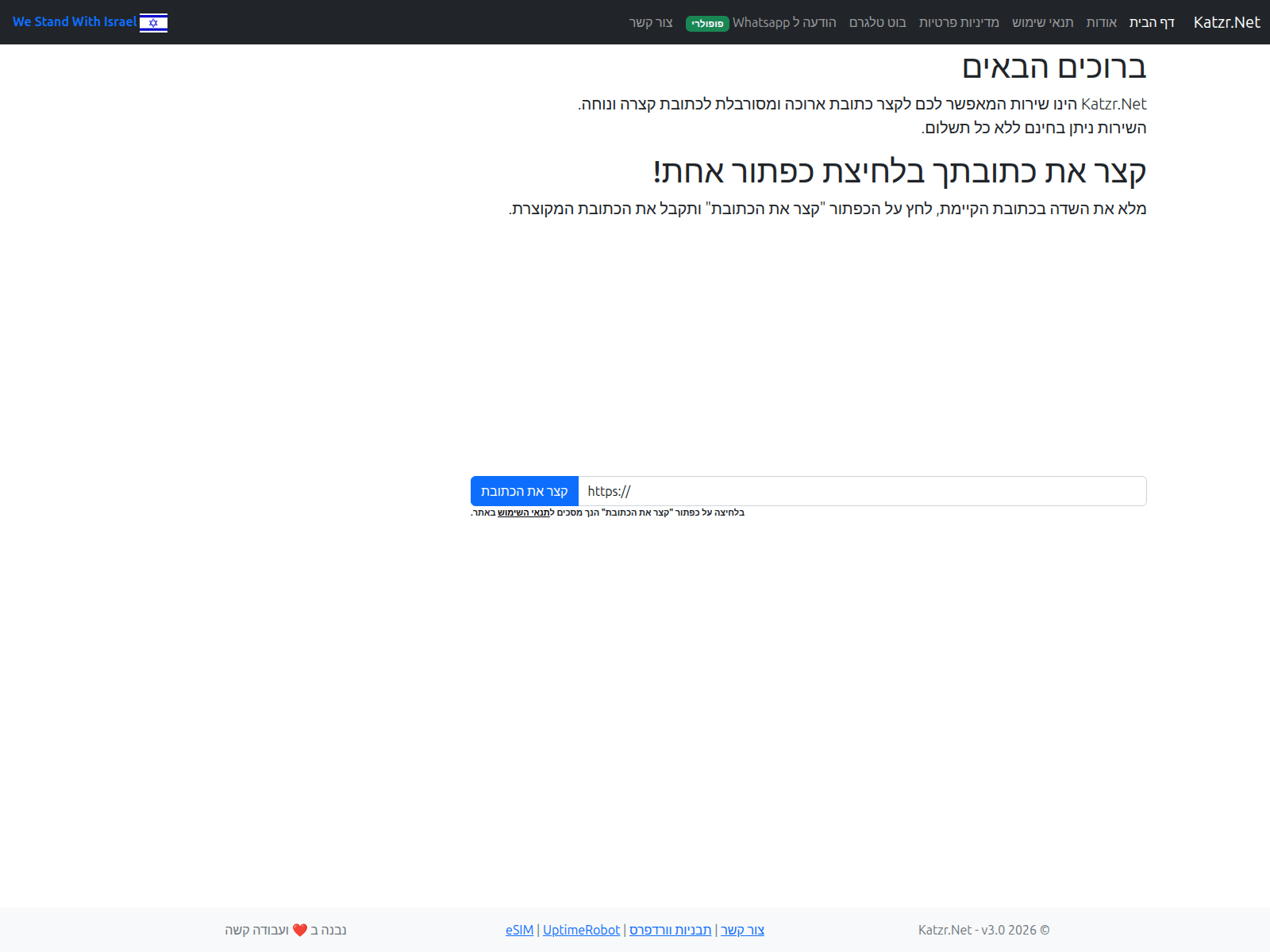Open תבניות וורדפרס footer link
This screenshot has height=952, width=1270.
pos(671,930)
